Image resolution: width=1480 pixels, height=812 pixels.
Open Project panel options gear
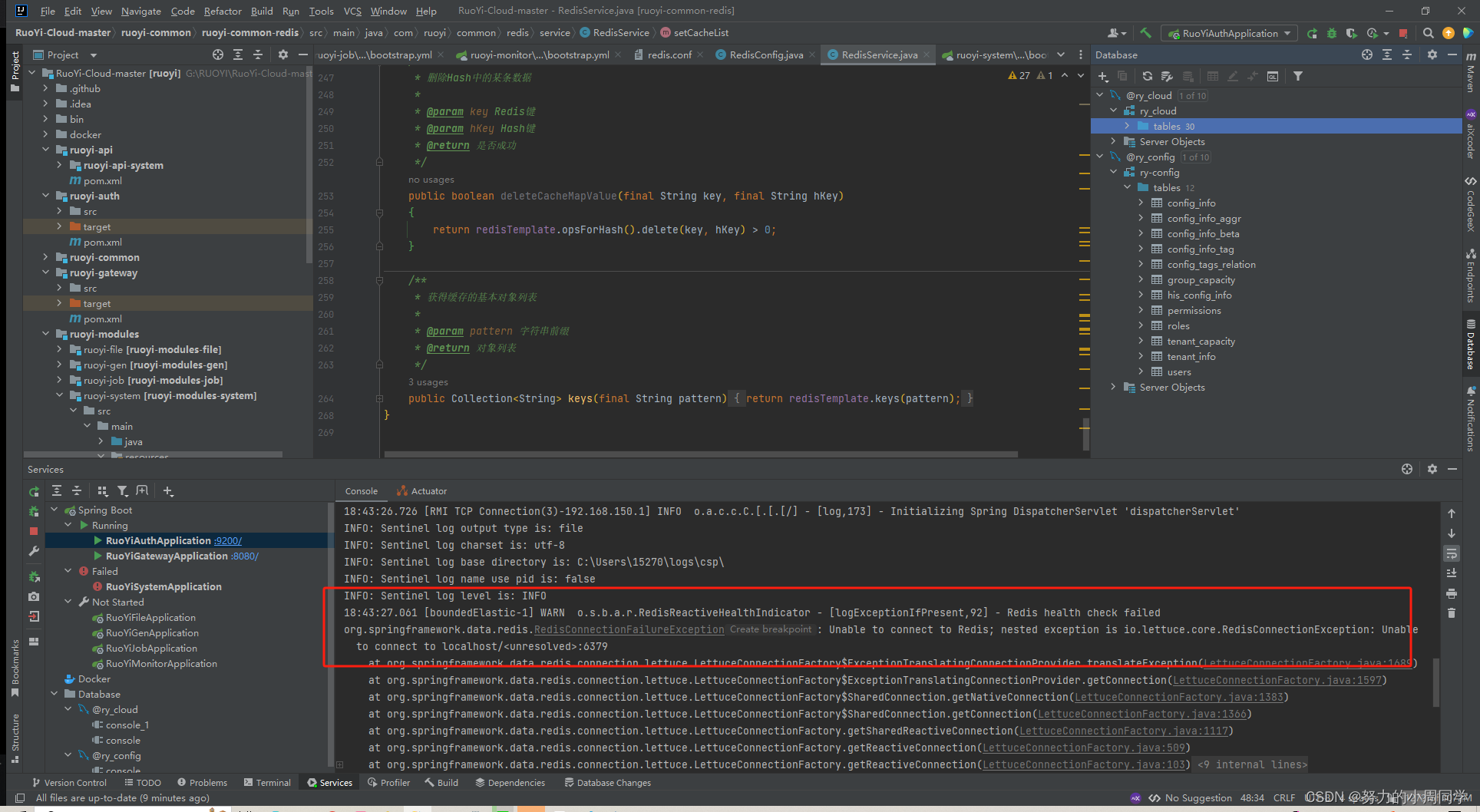click(x=283, y=54)
